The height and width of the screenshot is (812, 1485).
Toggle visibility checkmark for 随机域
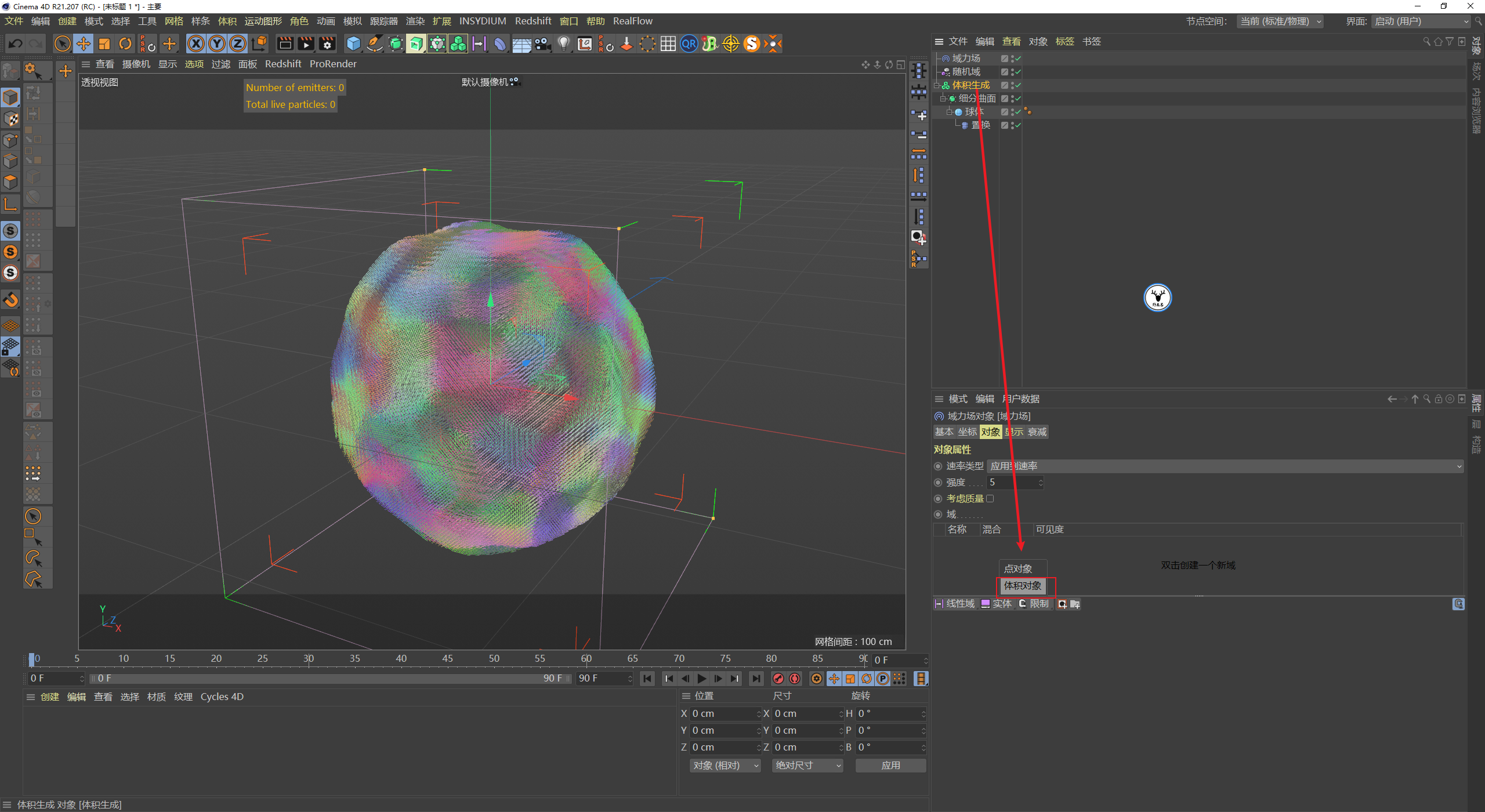pos(1018,72)
